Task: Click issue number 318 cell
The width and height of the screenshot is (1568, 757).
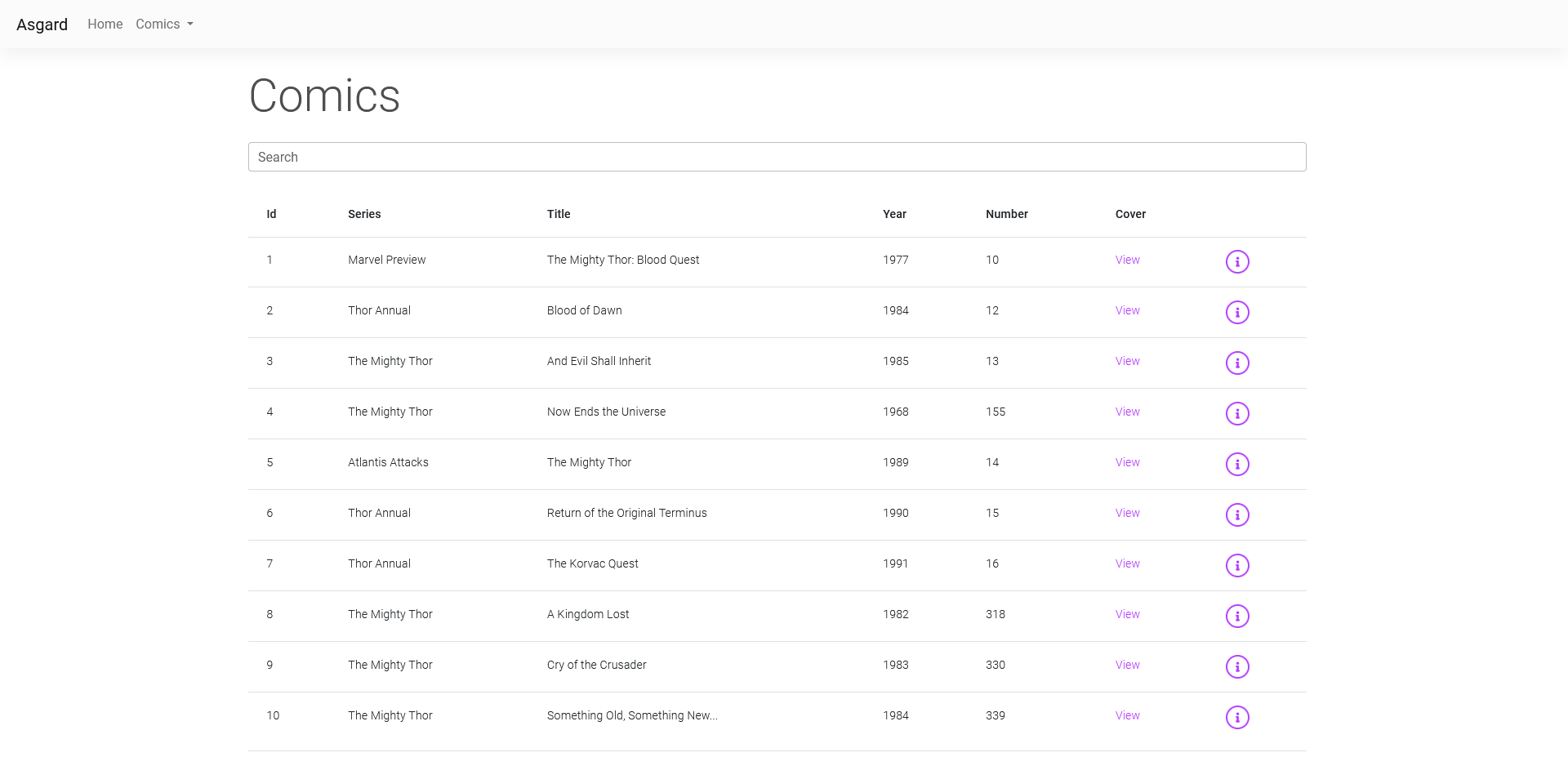Action: click(996, 614)
